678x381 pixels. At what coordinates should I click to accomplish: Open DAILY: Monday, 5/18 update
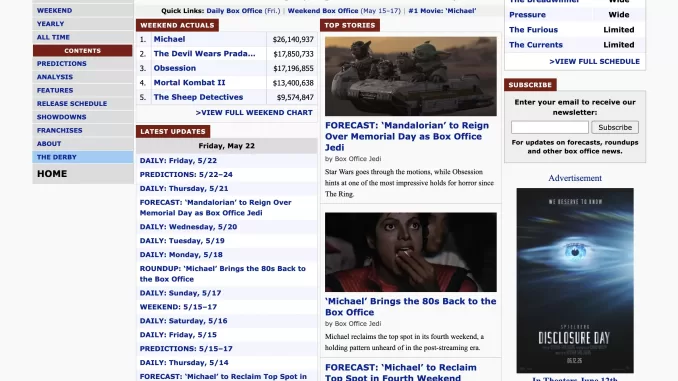[181, 255]
